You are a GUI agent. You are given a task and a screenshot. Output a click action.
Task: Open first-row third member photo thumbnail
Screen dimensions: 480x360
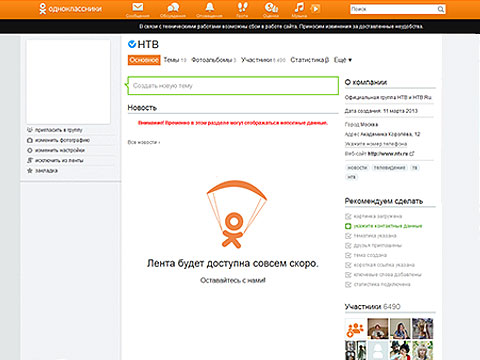[400, 328]
